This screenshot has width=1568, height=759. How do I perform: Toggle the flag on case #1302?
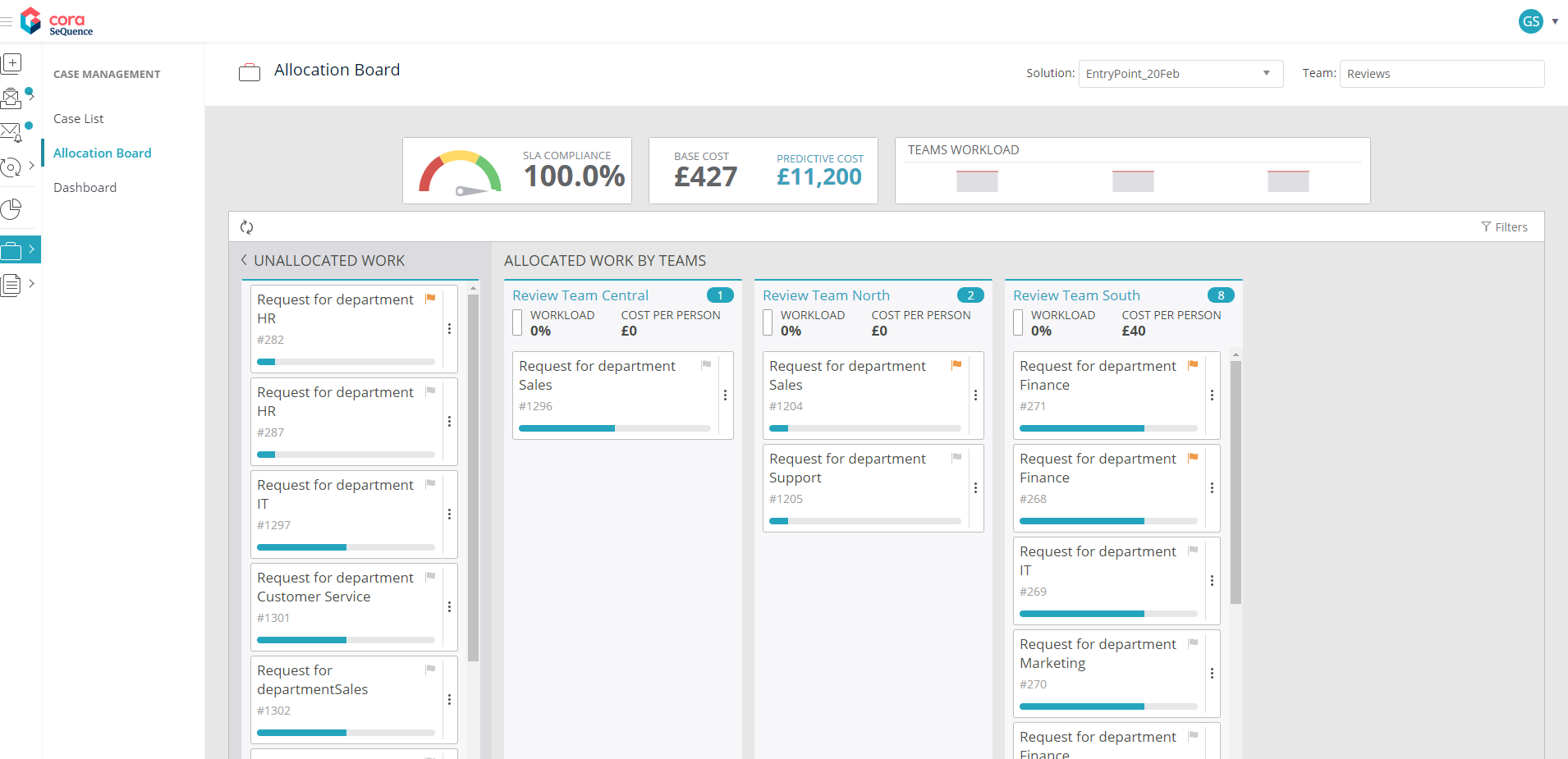(x=430, y=670)
